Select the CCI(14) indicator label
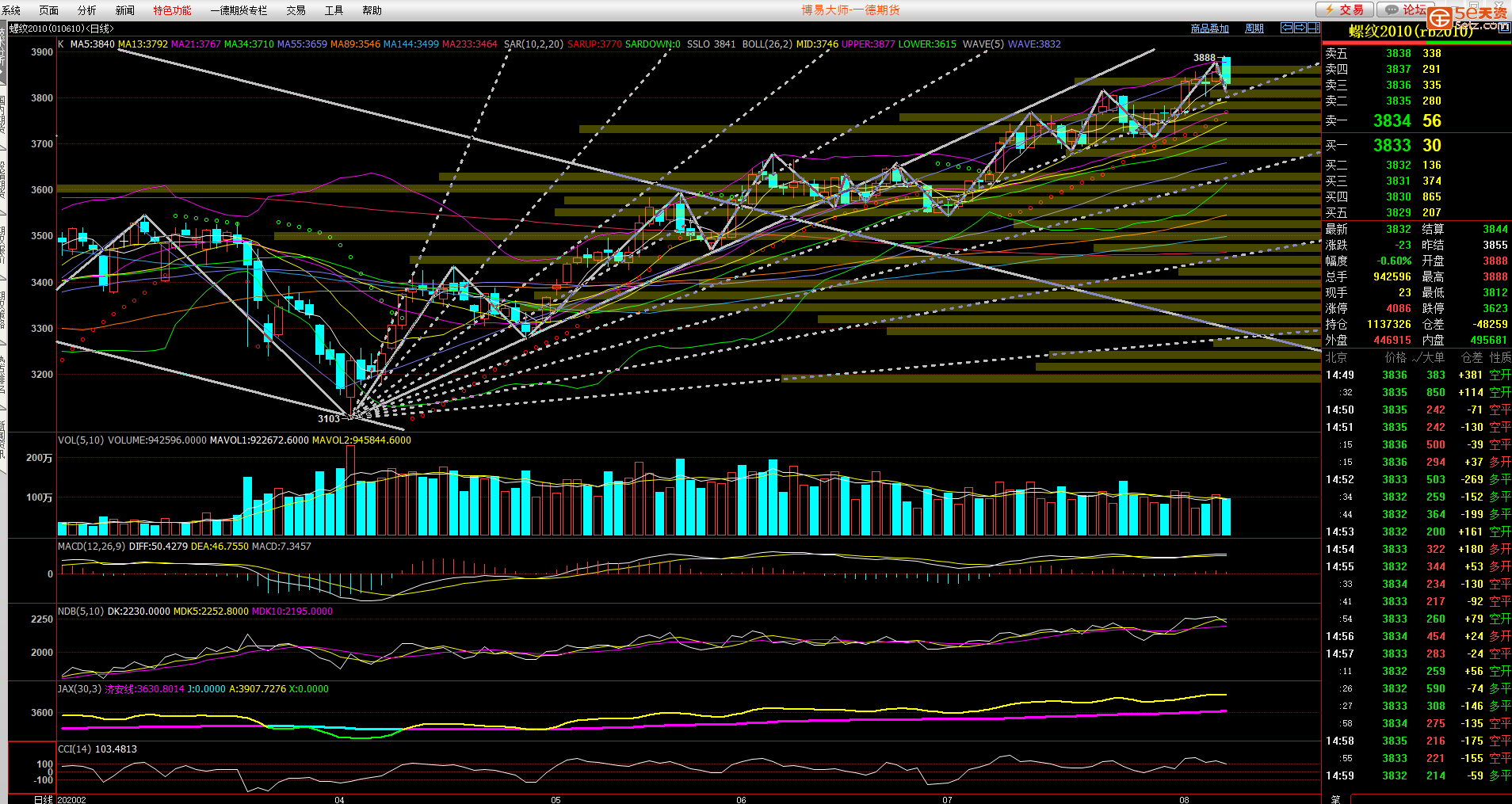This screenshot has width=1512, height=804. pyautogui.click(x=74, y=749)
